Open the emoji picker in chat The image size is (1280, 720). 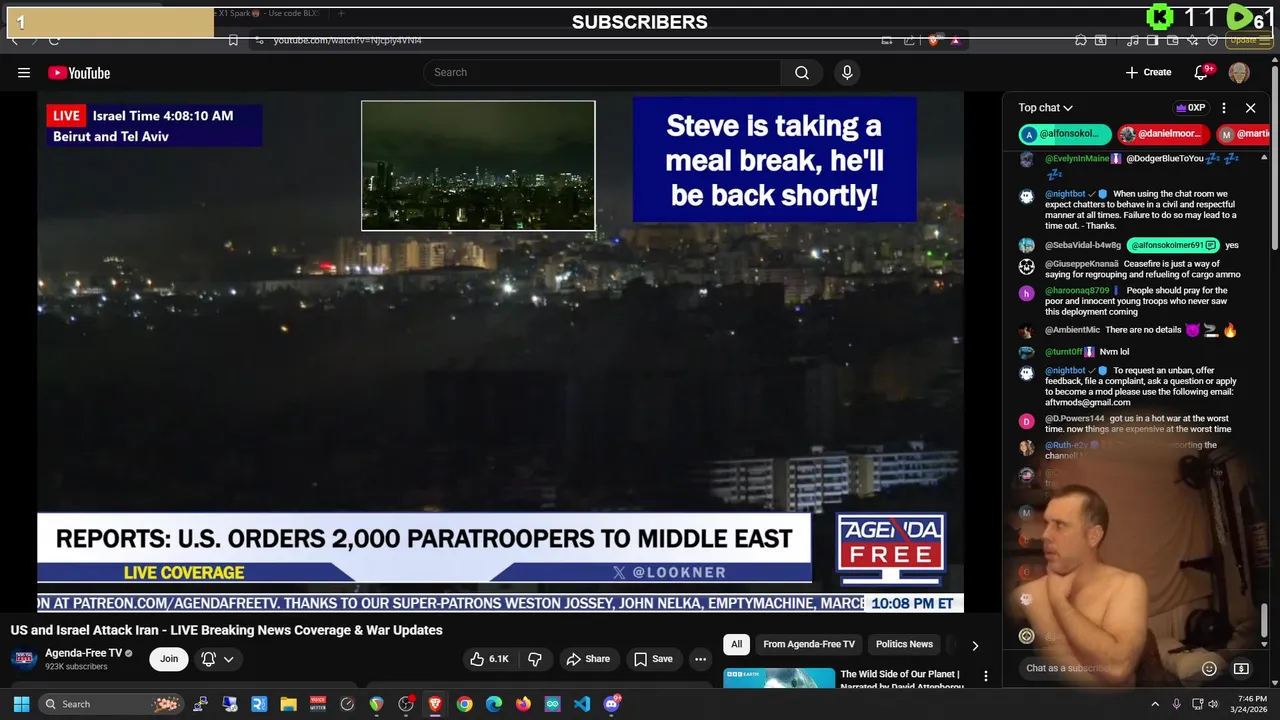click(1209, 668)
